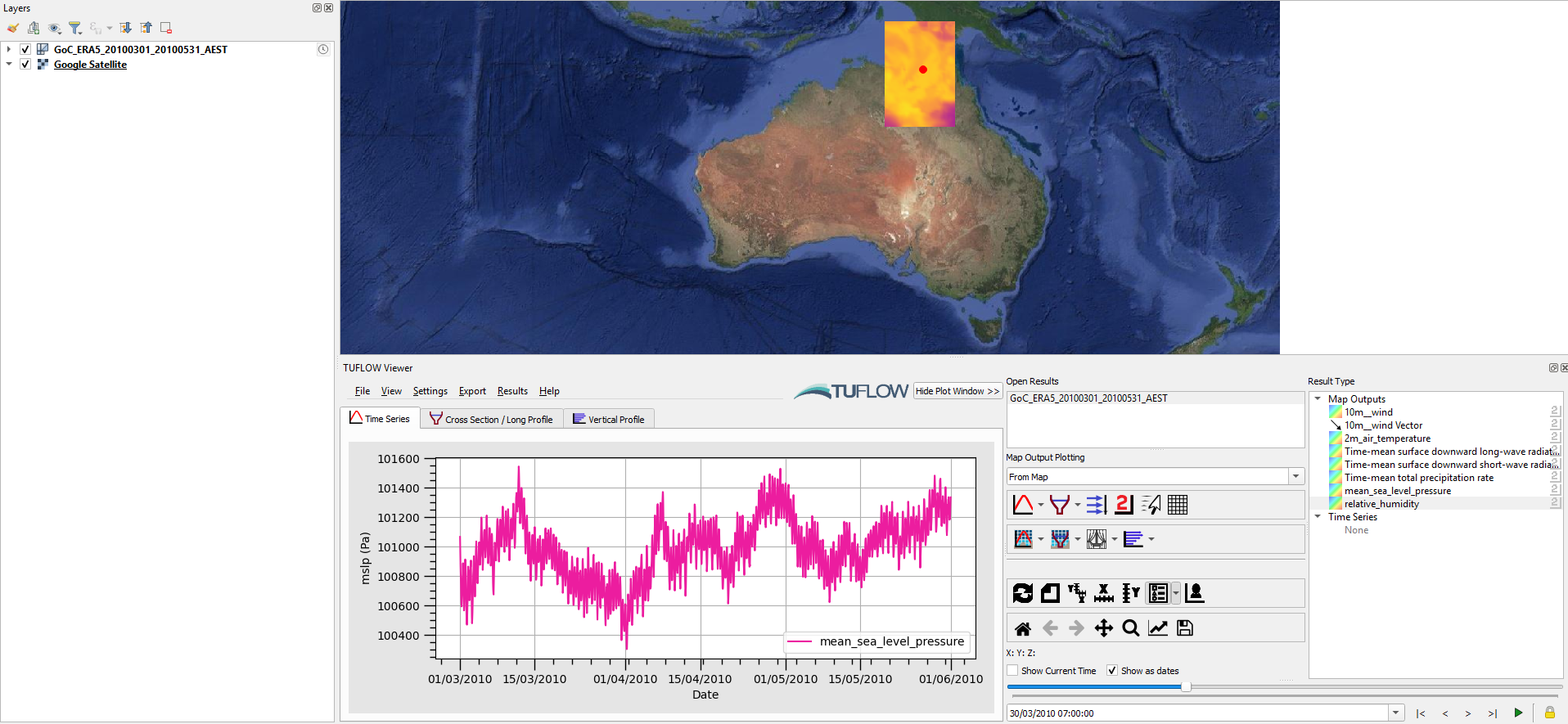Save the plot with floppy disk icon

1184,628
